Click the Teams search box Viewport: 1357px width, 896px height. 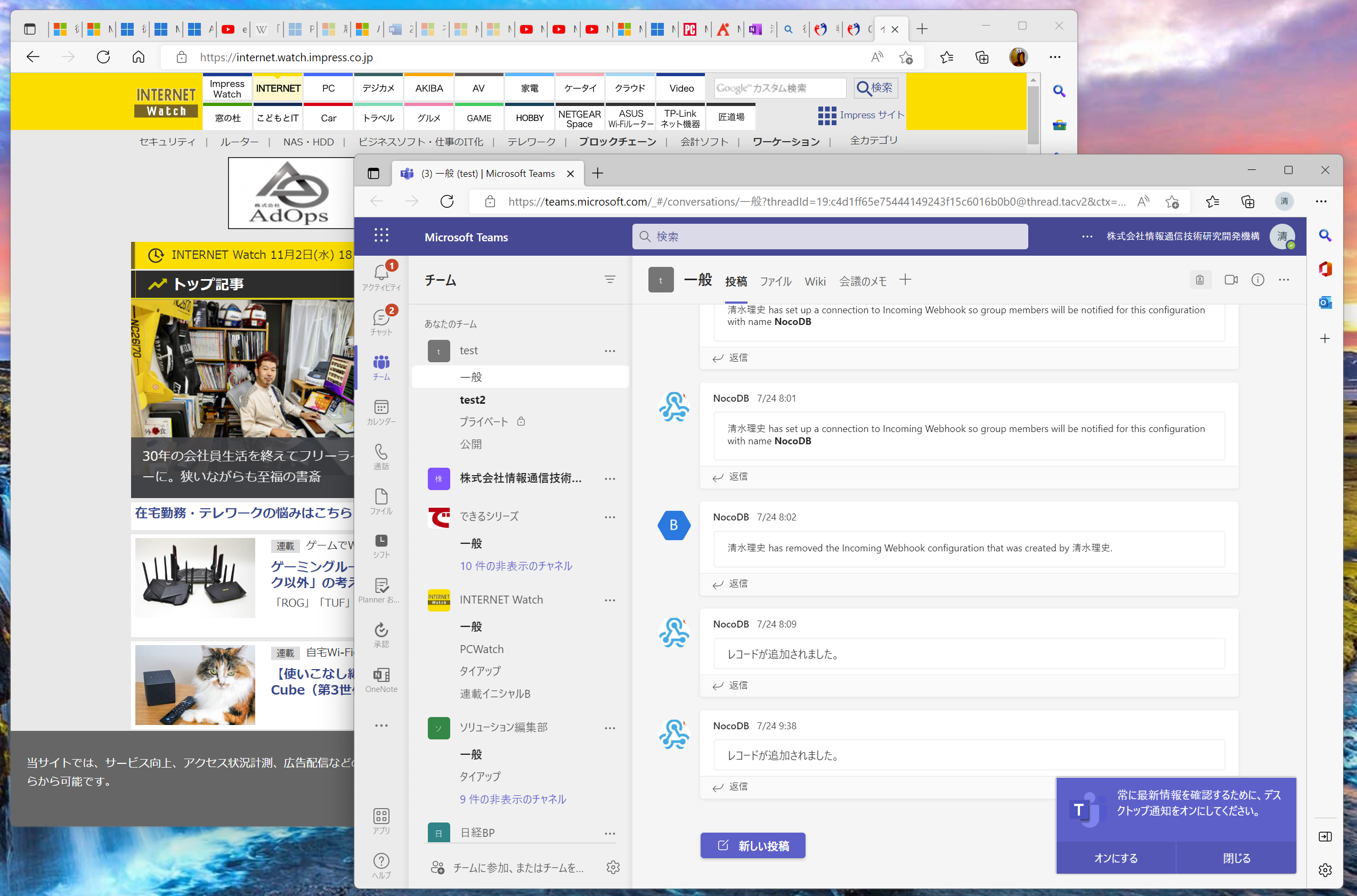pyautogui.click(x=829, y=237)
